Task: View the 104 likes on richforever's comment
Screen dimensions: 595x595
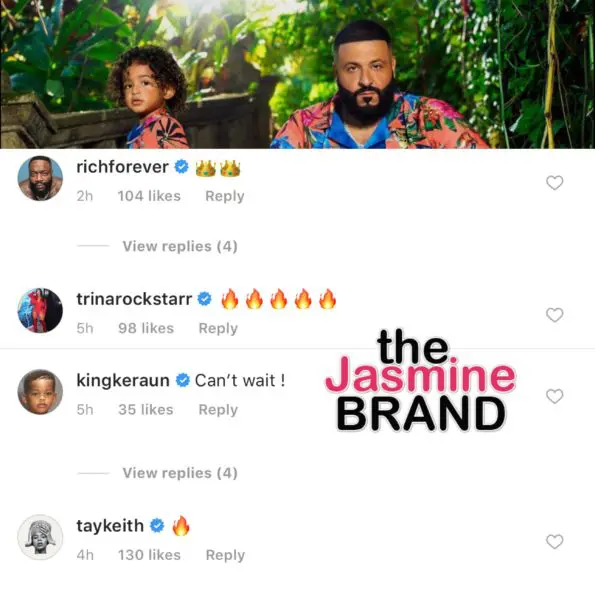Action: point(149,196)
